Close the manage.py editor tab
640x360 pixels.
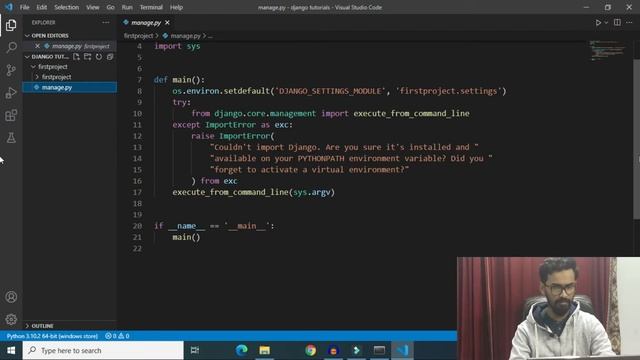167,22
